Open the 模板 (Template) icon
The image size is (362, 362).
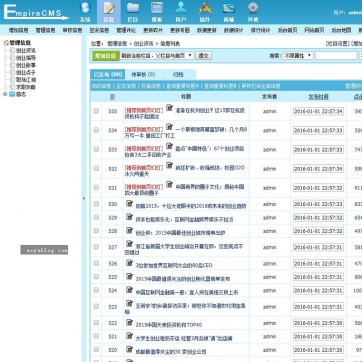[157, 12]
